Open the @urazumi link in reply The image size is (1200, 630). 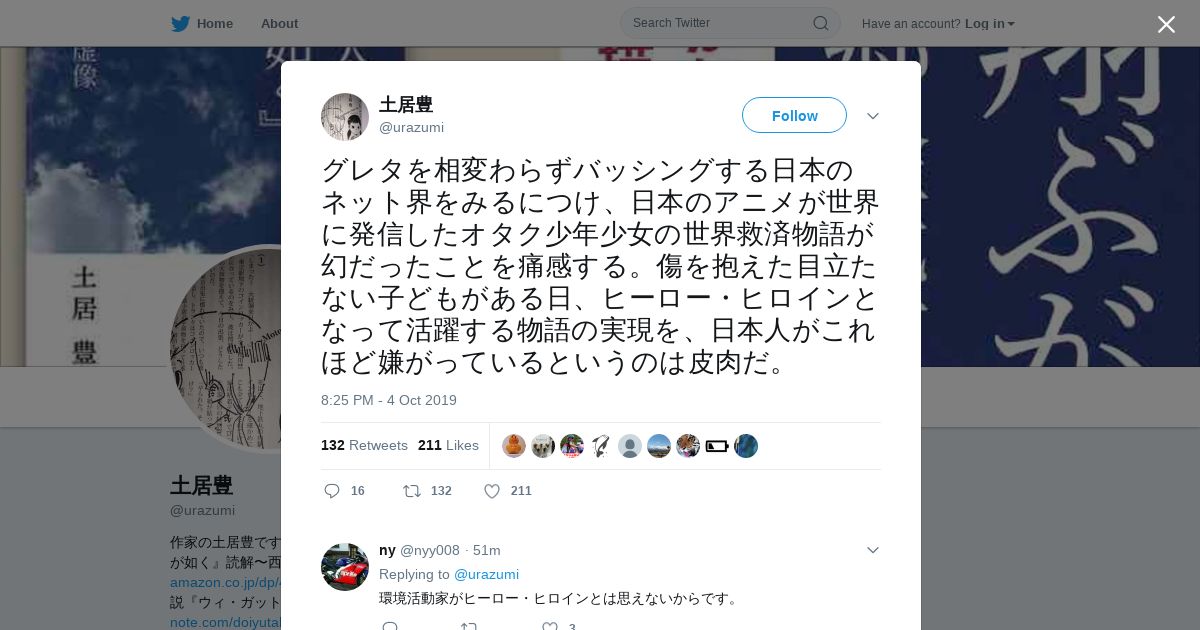coord(486,574)
